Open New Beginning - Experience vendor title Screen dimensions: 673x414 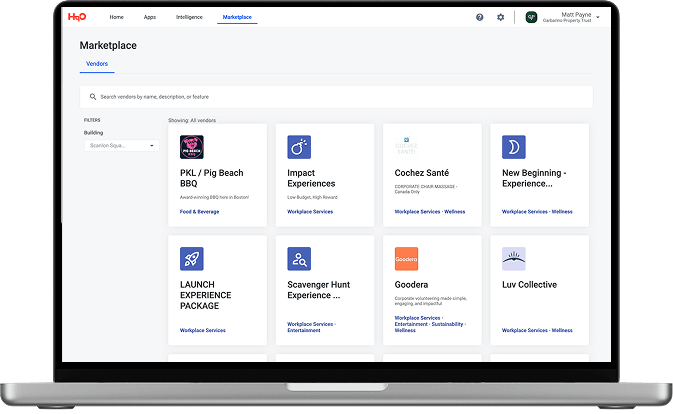point(534,178)
